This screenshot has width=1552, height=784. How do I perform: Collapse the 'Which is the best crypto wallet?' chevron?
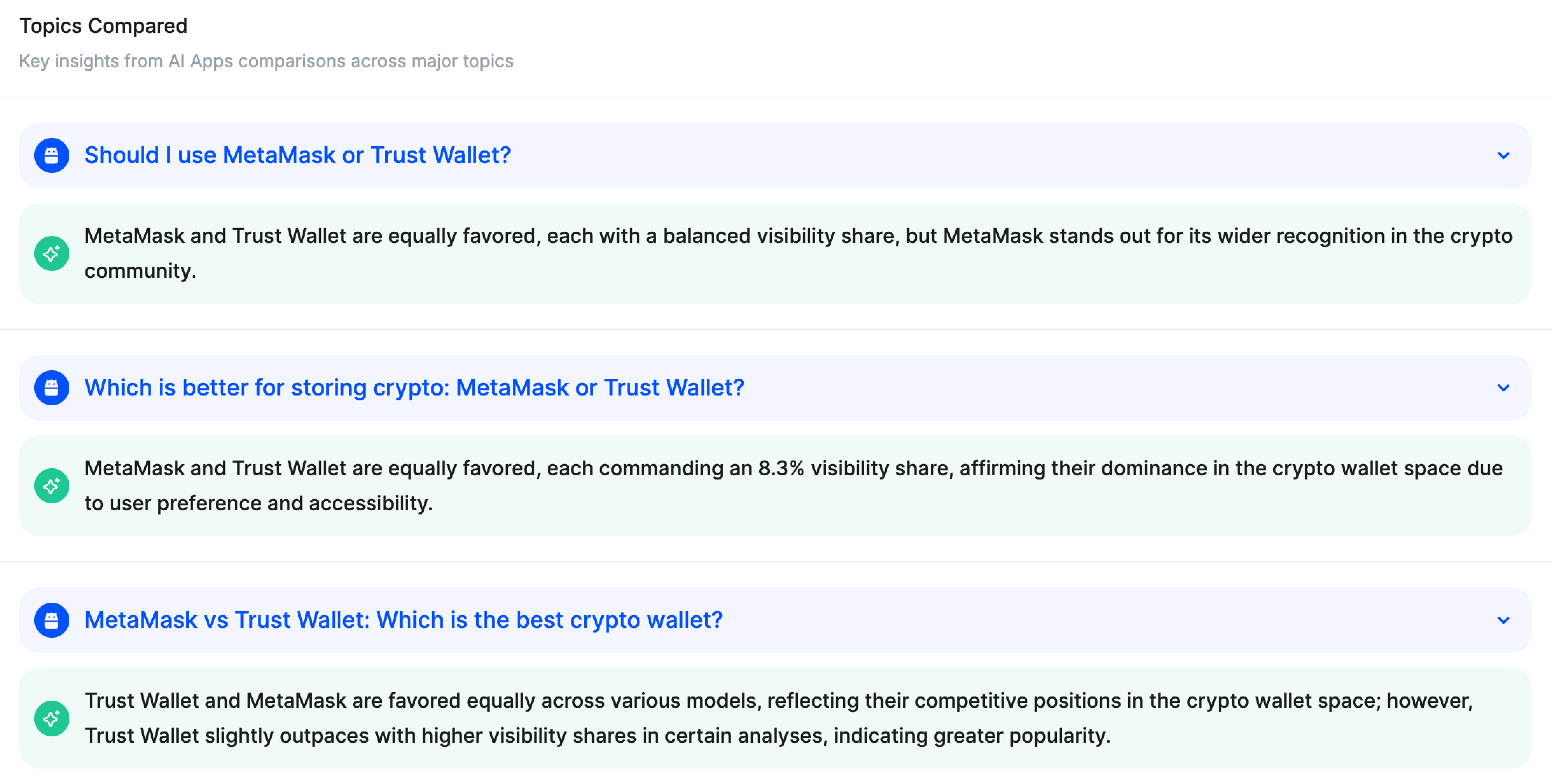point(1503,620)
